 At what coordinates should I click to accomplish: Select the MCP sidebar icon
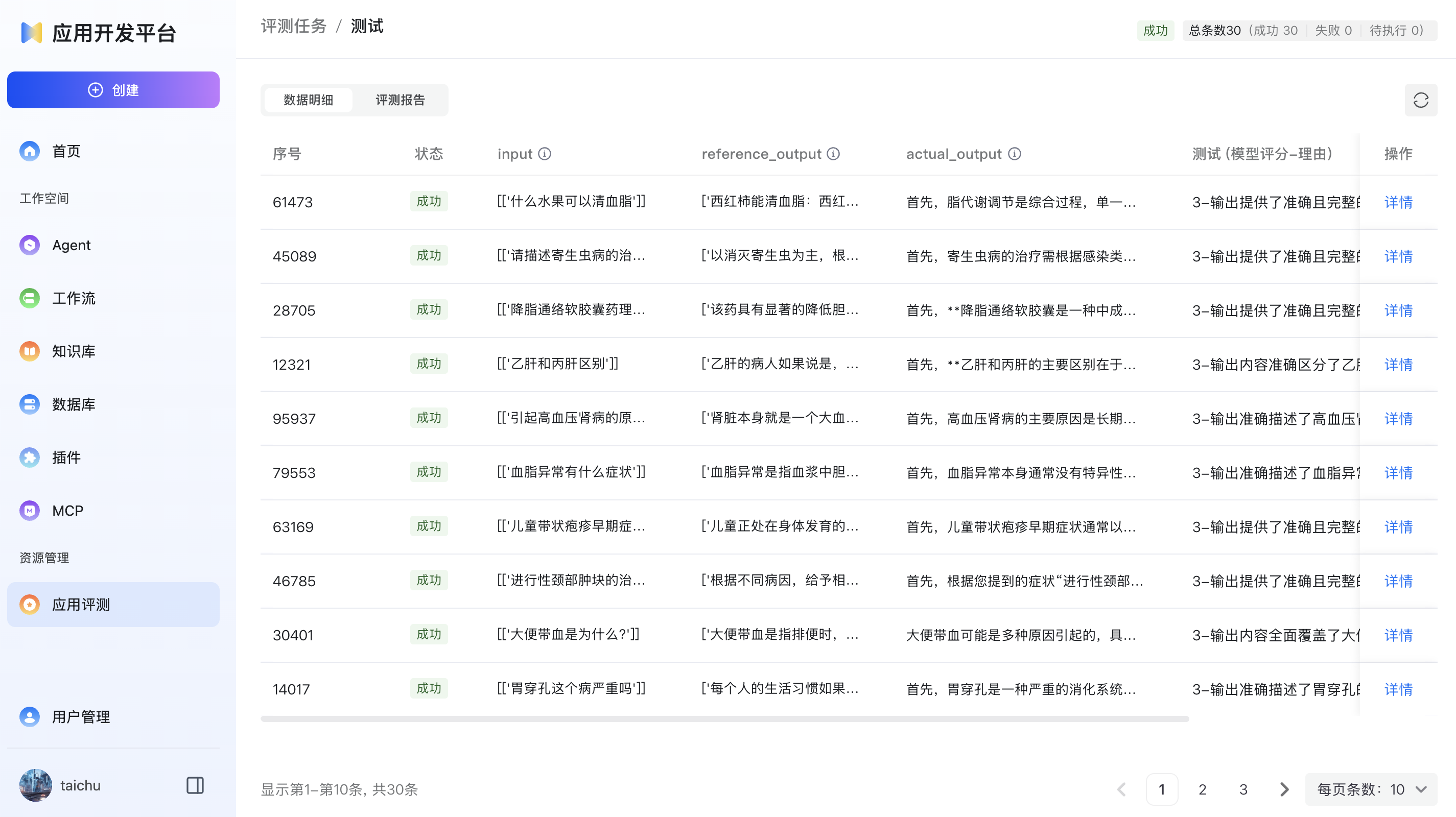coord(29,510)
